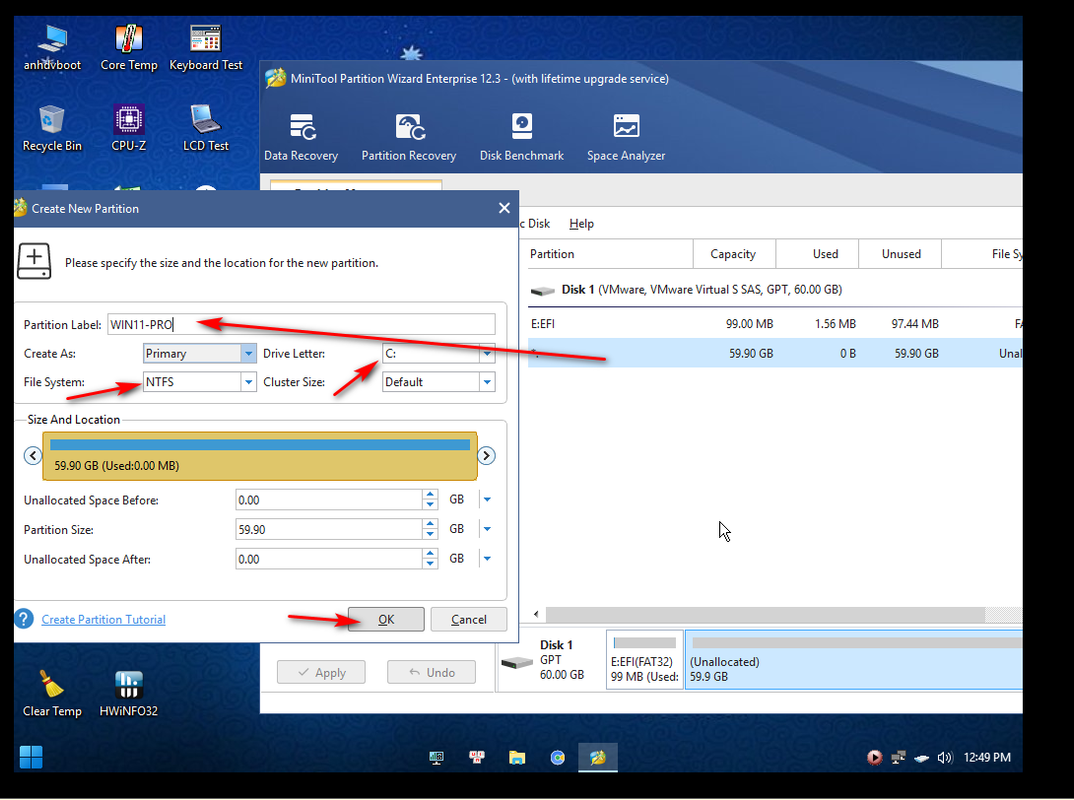This screenshot has height=800, width=1074.
Task: Open the Chrome browser taskbar icon
Action: click(558, 757)
